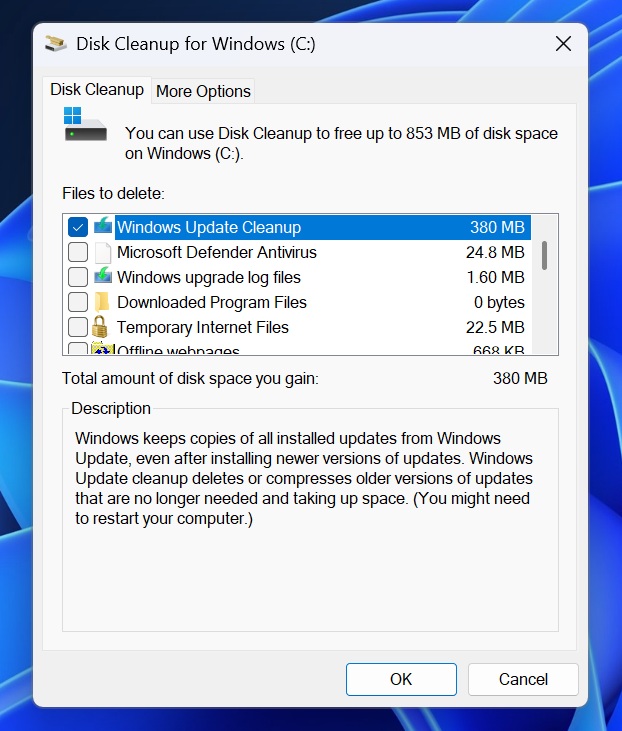622x731 pixels.
Task: Click the 1.60 MB size value
Action: (x=496, y=277)
